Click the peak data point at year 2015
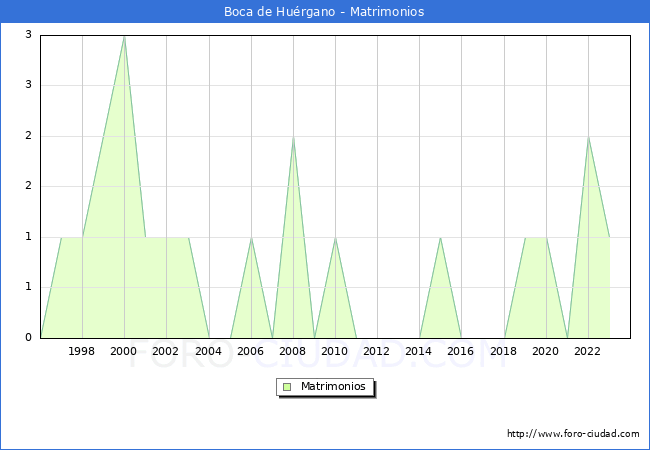 tap(440, 238)
